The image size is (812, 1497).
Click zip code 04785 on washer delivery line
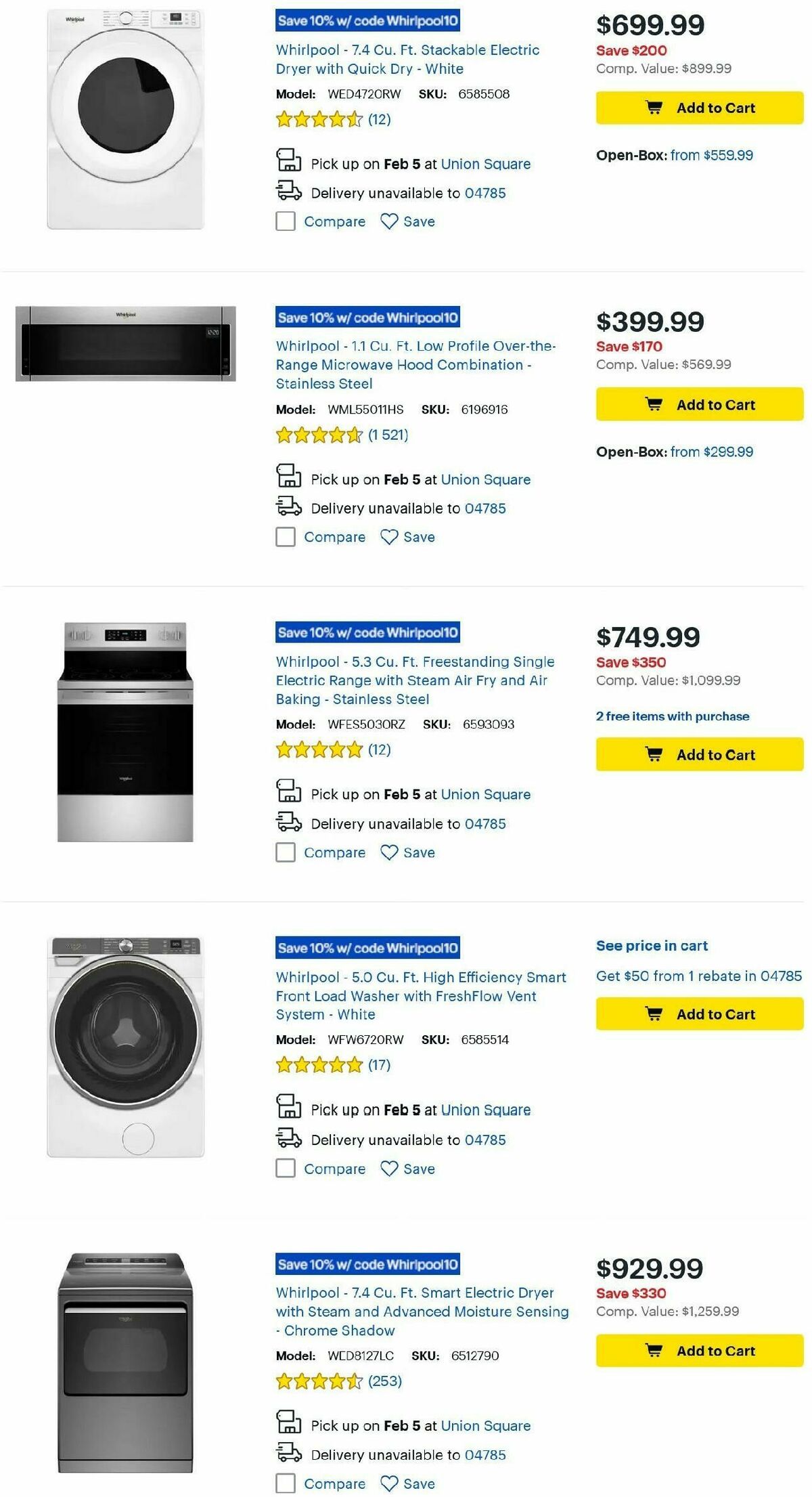tap(484, 1140)
